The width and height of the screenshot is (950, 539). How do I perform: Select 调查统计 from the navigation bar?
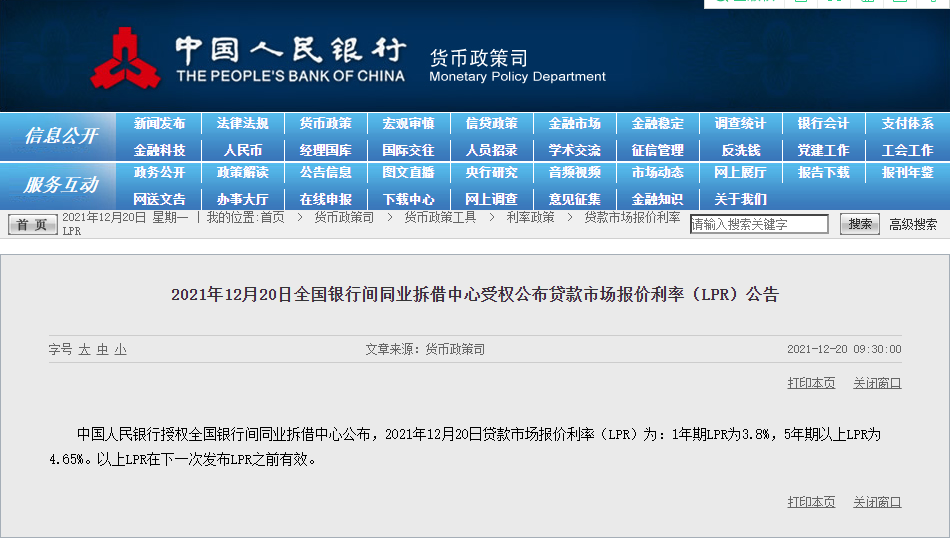[740, 124]
